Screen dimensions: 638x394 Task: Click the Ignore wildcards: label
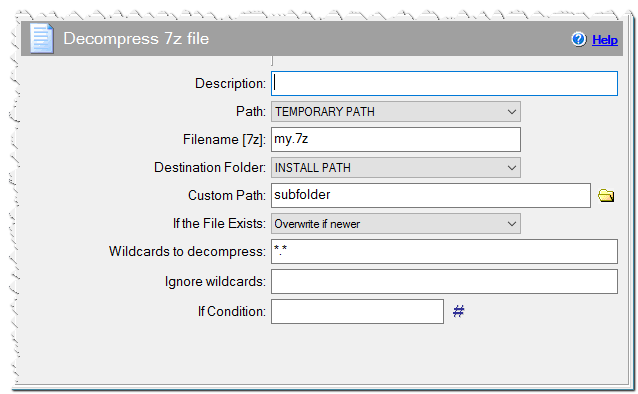coord(215,282)
